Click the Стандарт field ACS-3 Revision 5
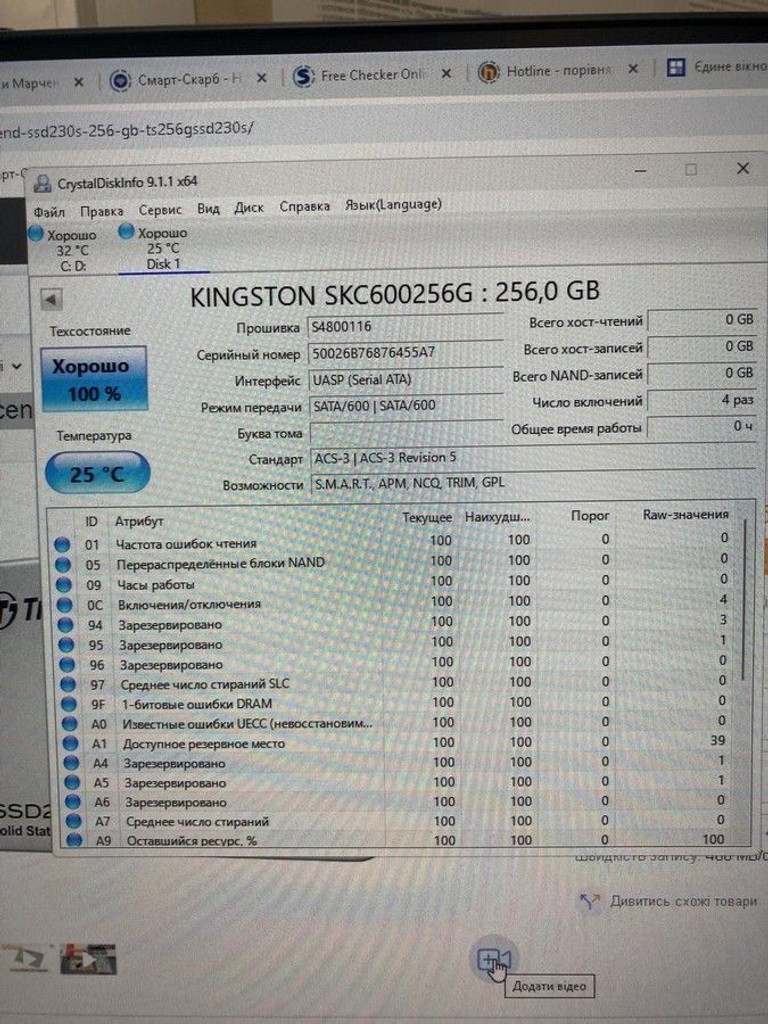768x1024 pixels. pyautogui.click(x=532, y=458)
